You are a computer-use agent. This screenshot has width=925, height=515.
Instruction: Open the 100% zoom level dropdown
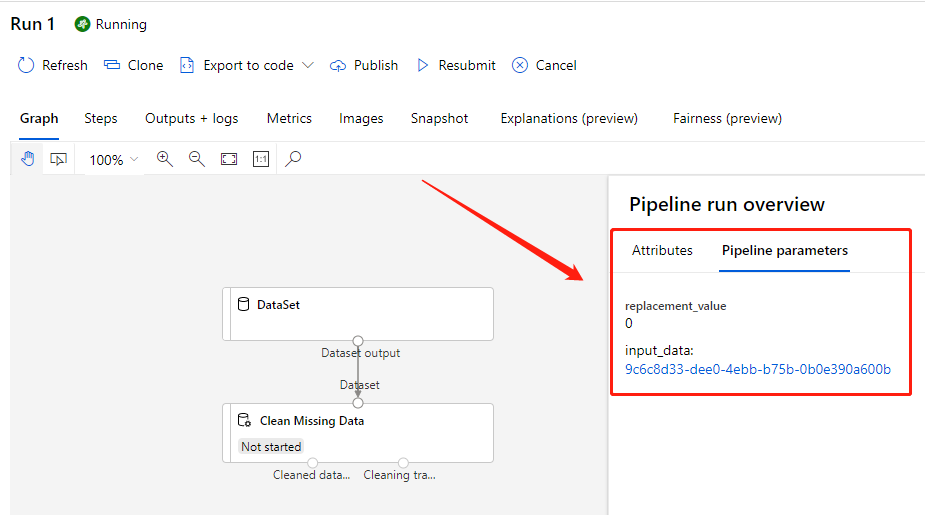point(113,160)
